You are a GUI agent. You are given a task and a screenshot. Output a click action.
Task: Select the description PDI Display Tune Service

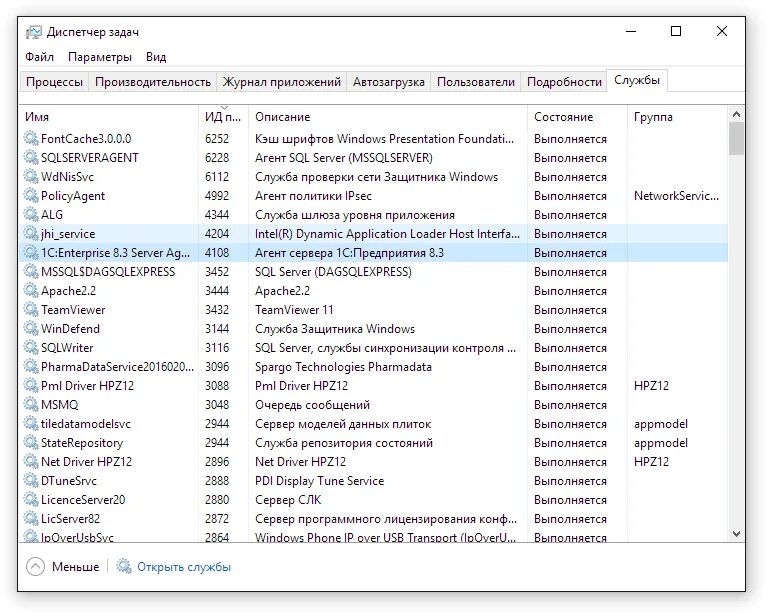(319, 481)
